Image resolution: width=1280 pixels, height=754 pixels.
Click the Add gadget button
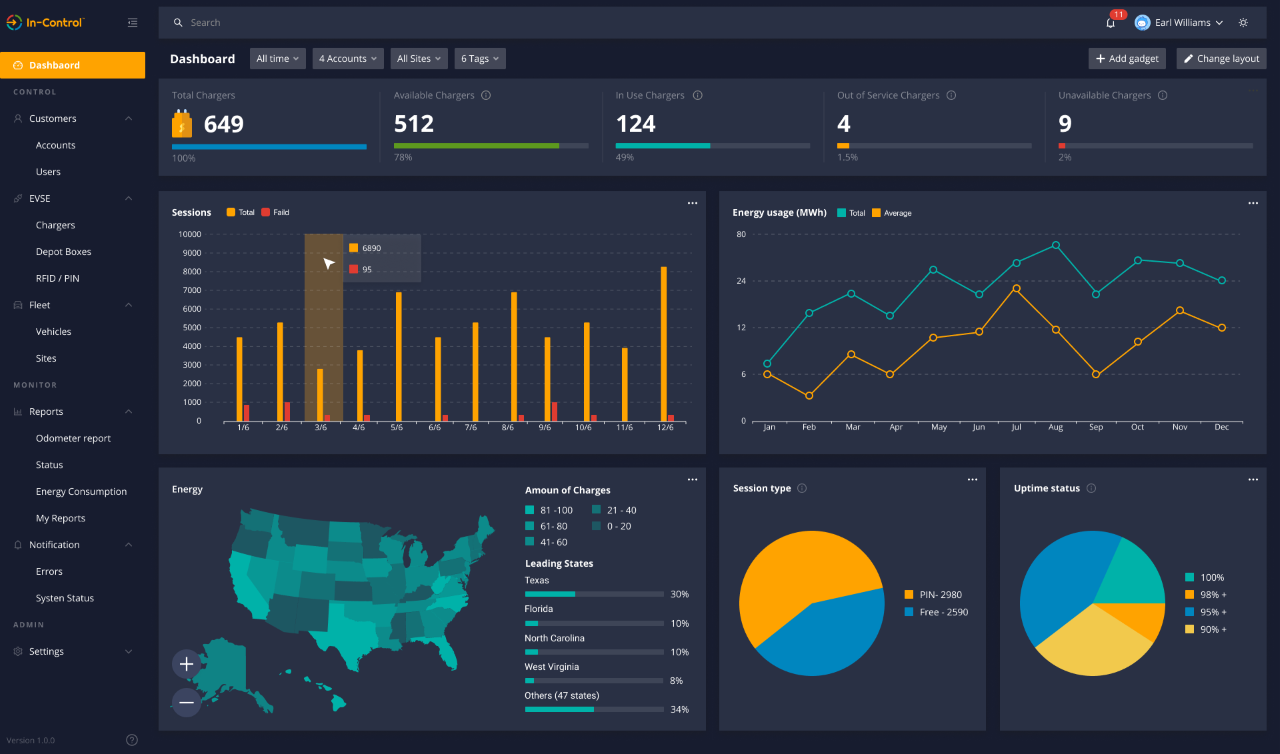point(1127,59)
